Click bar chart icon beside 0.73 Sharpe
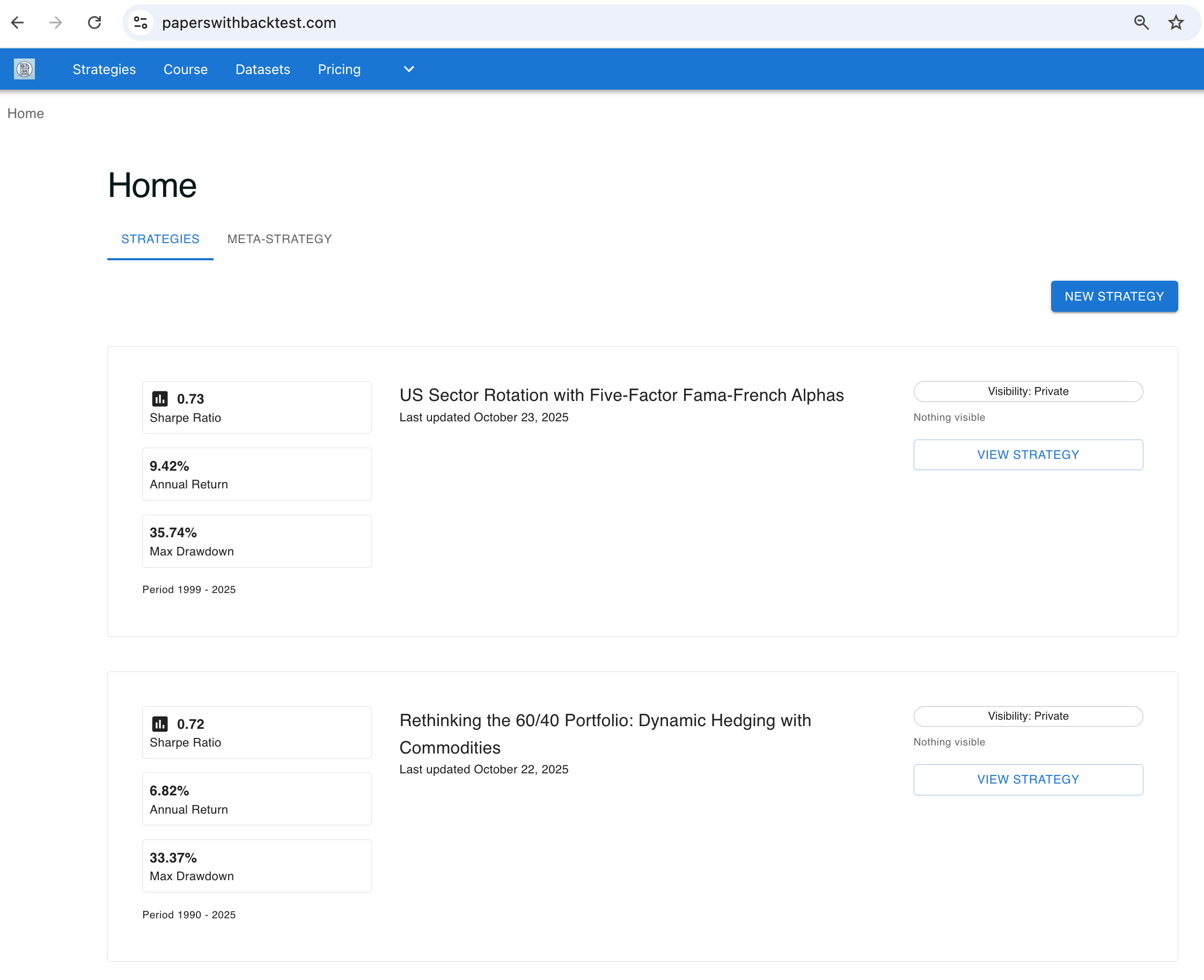The height and width of the screenshot is (980, 1204). (160, 399)
